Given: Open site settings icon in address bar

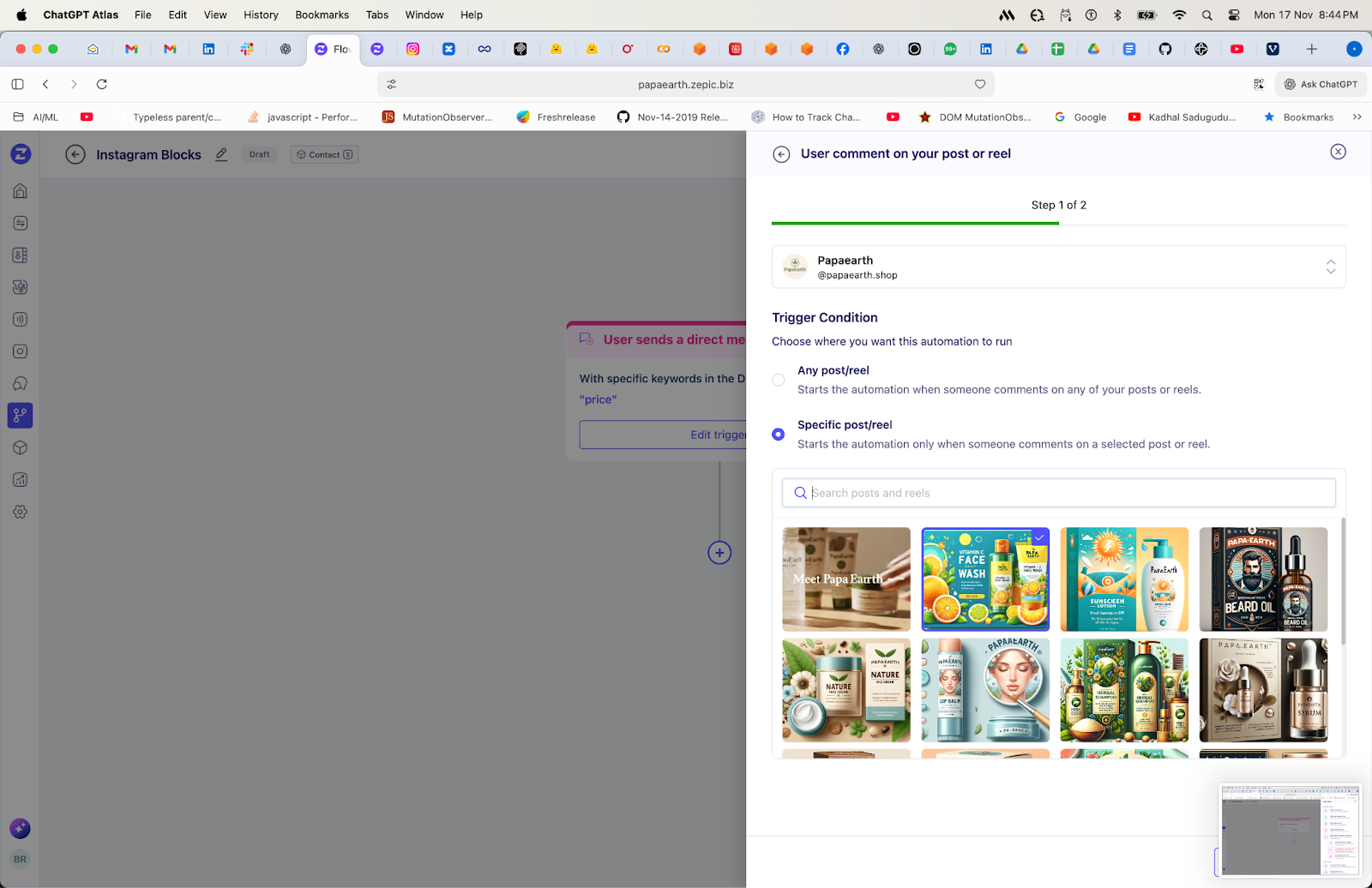Looking at the screenshot, I should point(392,84).
